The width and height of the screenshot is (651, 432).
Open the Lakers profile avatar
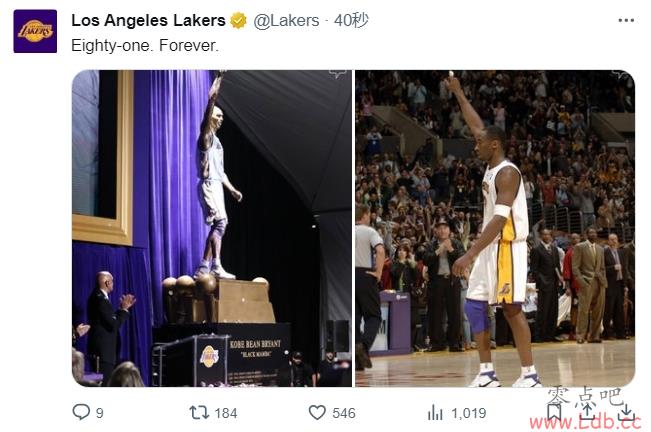point(35,31)
